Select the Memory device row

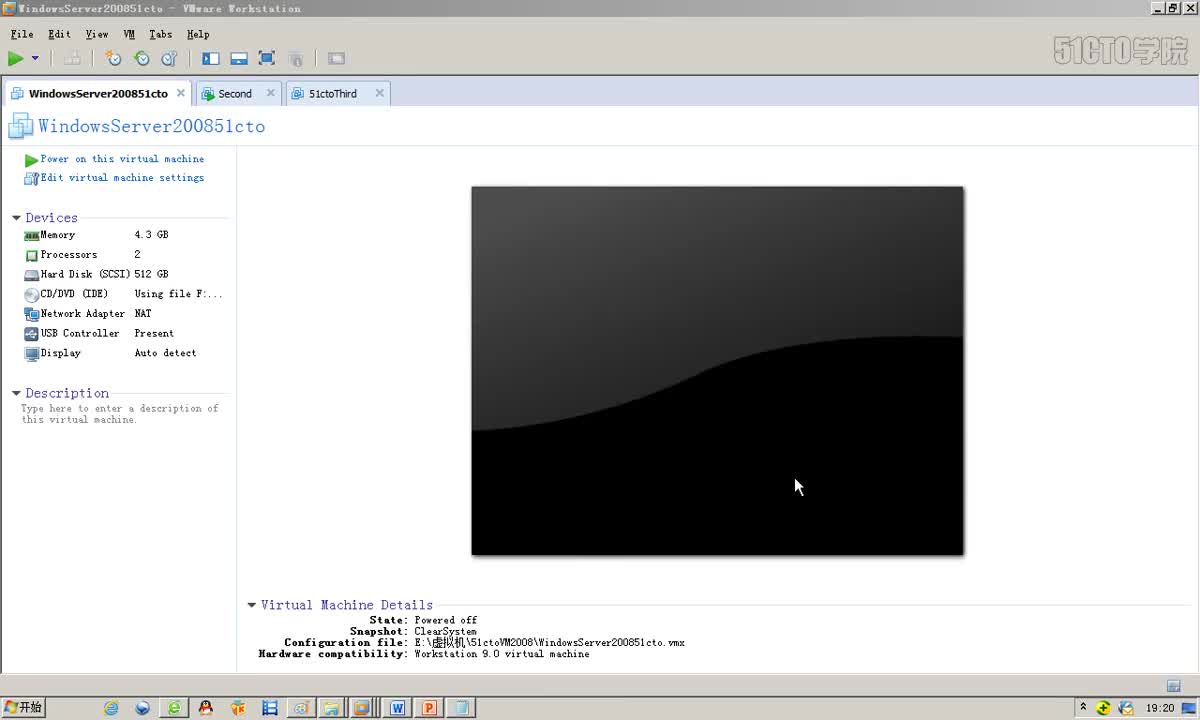click(124, 235)
